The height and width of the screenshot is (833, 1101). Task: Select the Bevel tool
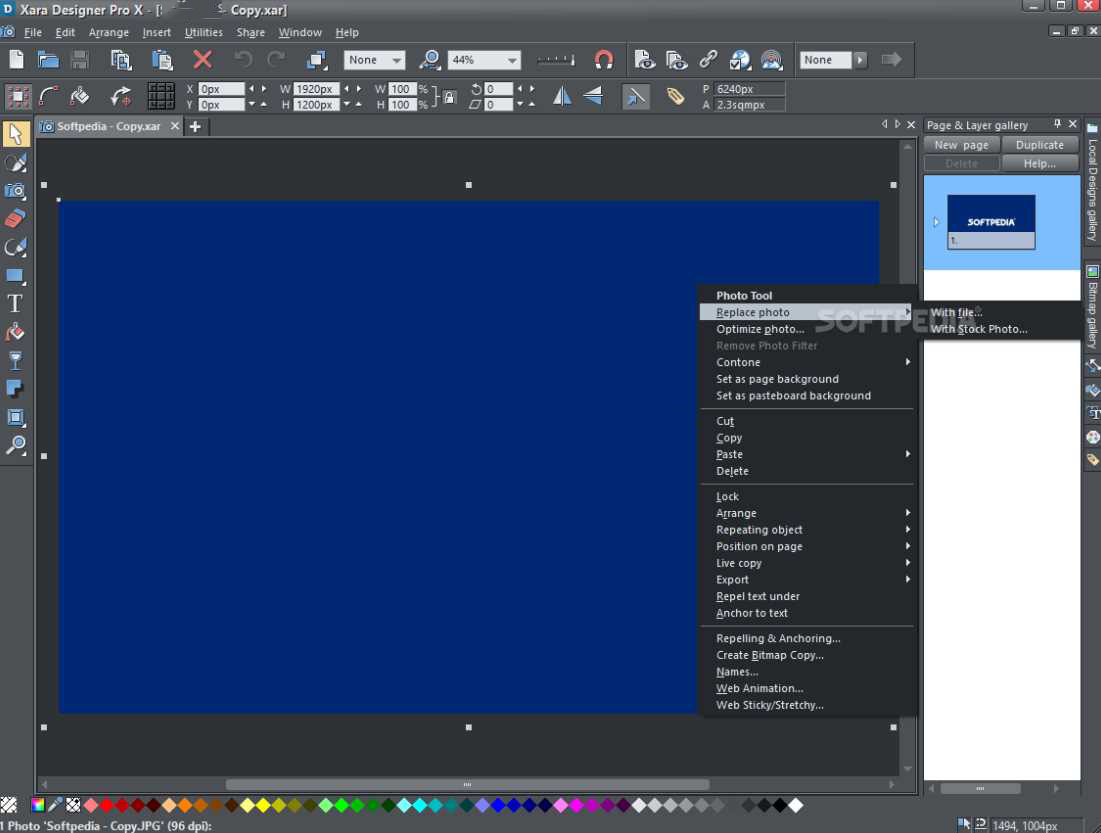[x=15, y=417]
